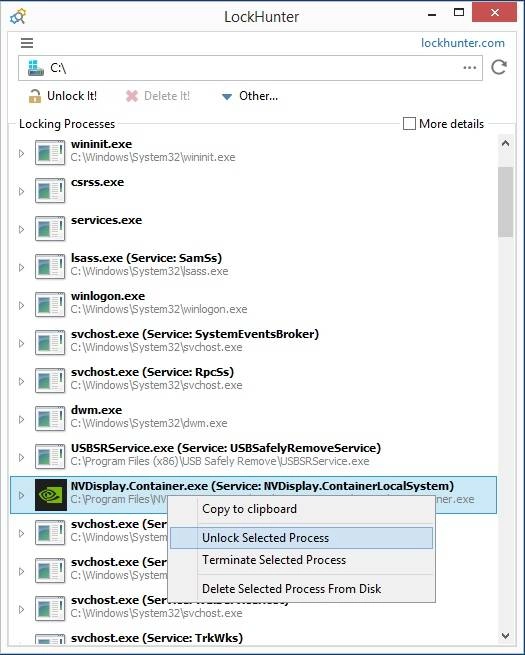Click the services.exe process icon
Screen dimensions: 525x655
point(50,228)
